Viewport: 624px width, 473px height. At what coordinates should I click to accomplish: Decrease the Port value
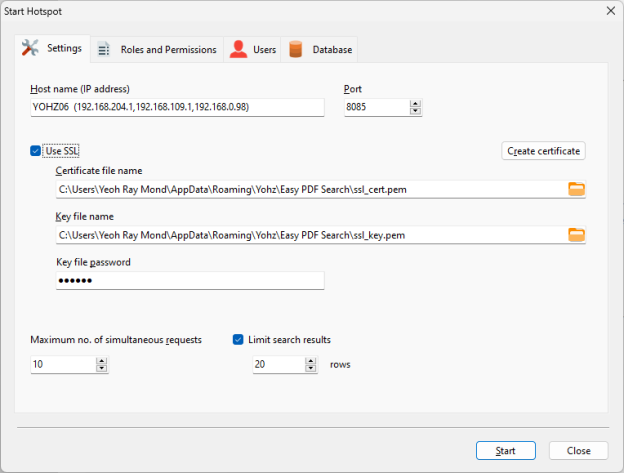[x=415, y=111]
